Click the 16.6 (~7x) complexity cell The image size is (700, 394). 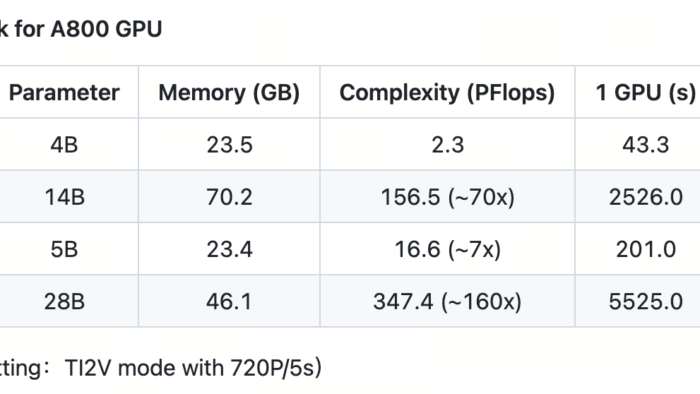click(447, 249)
